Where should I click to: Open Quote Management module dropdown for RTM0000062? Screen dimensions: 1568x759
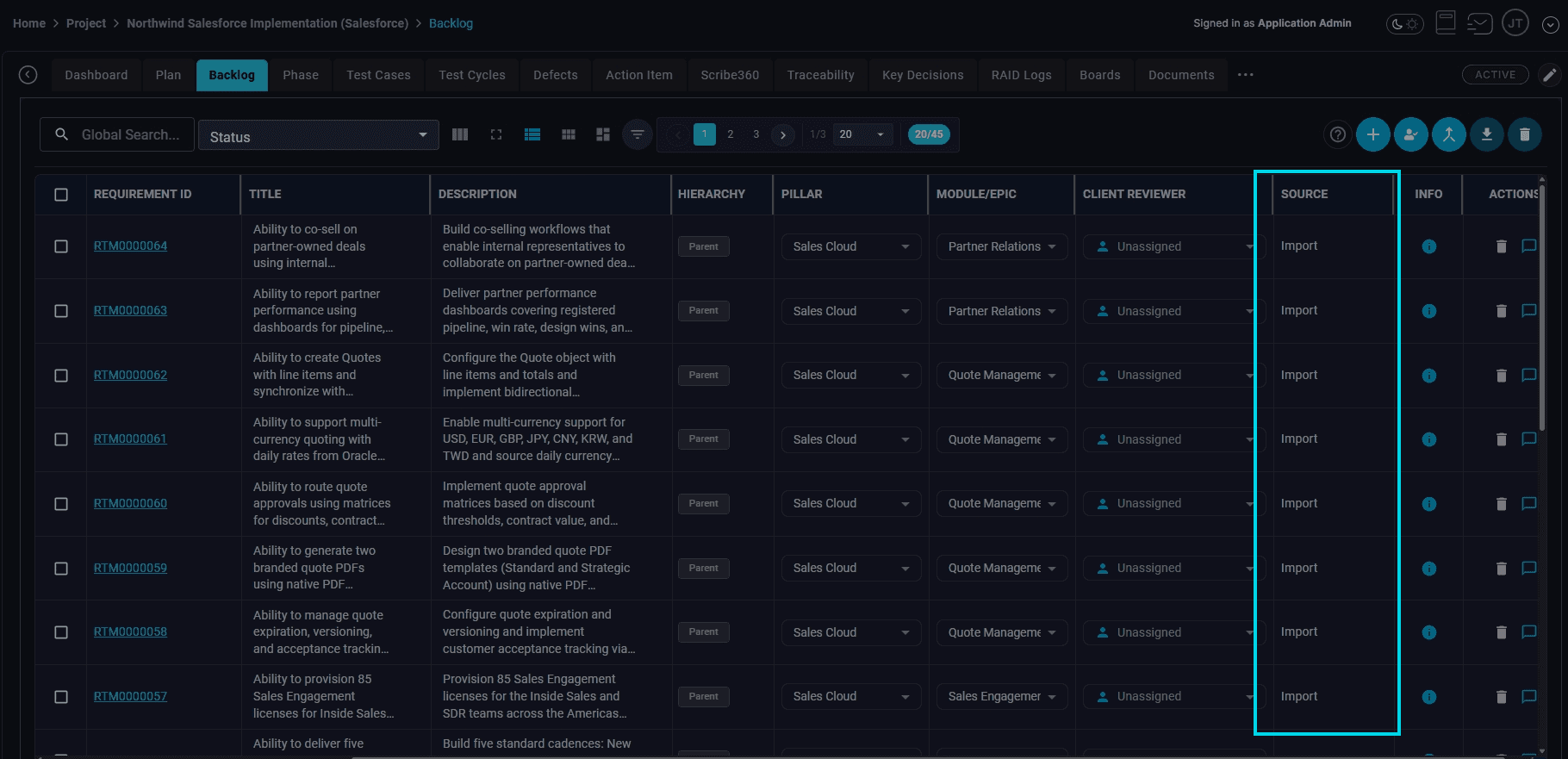(x=1002, y=375)
